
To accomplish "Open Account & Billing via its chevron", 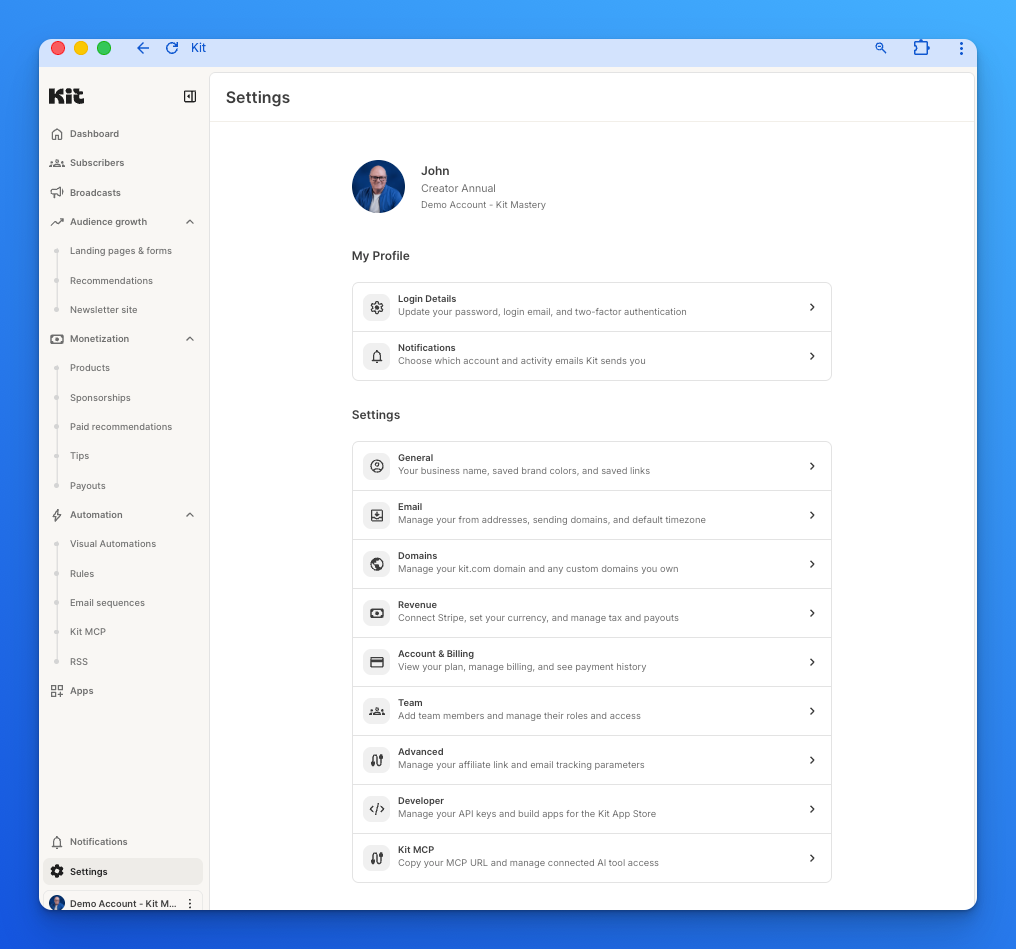I will (812, 662).
